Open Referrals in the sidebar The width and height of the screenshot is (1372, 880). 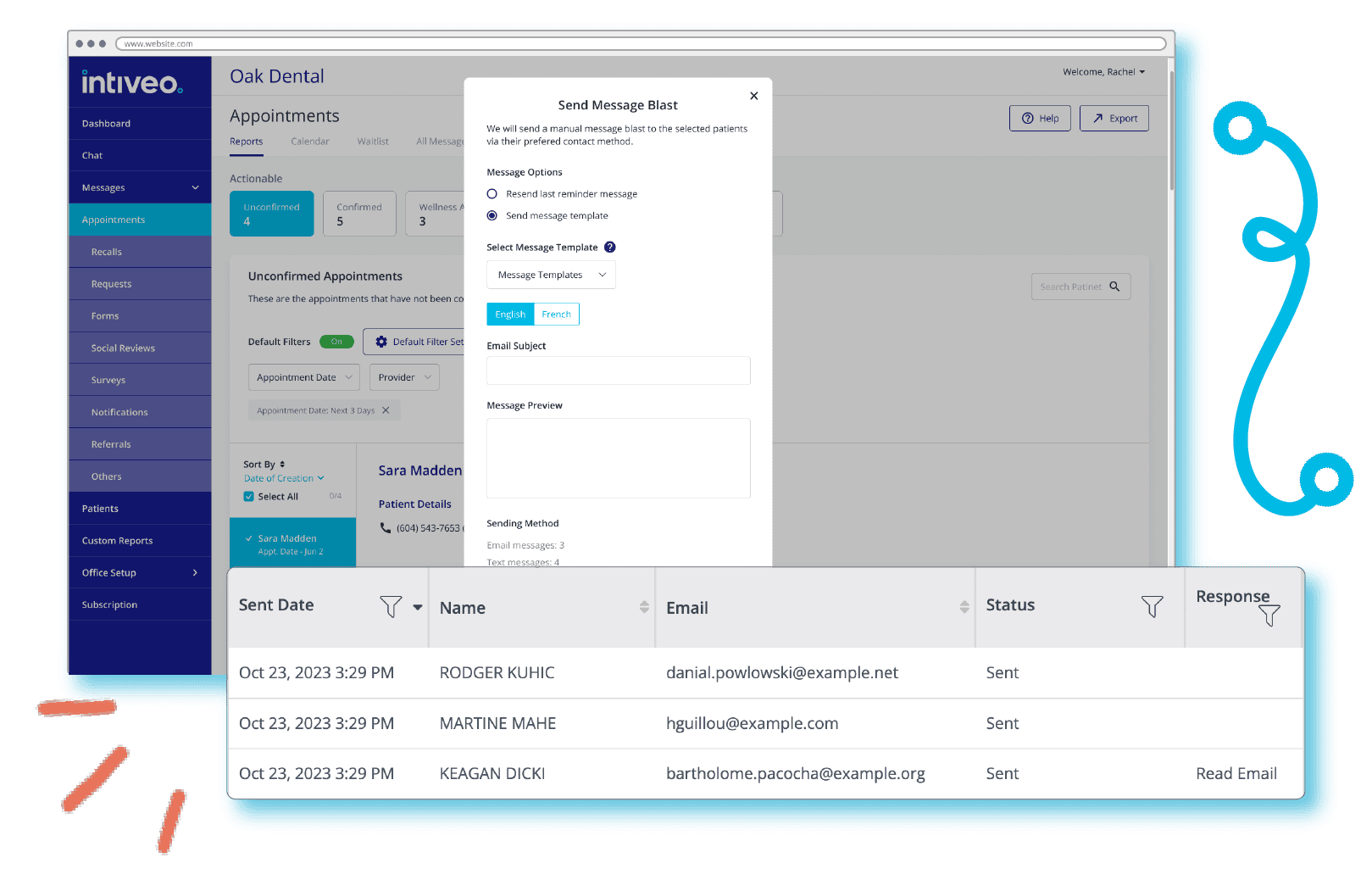[x=140, y=444]
